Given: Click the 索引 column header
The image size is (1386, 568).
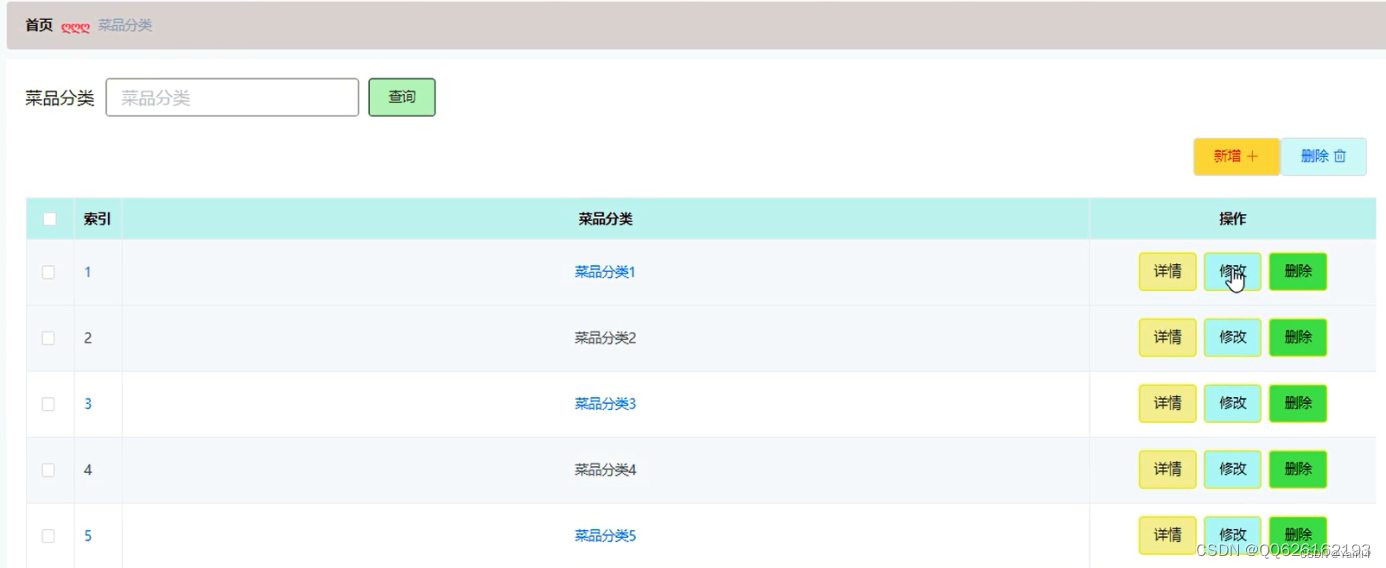Looking at the screenshot, I should [x=97, y=219].
